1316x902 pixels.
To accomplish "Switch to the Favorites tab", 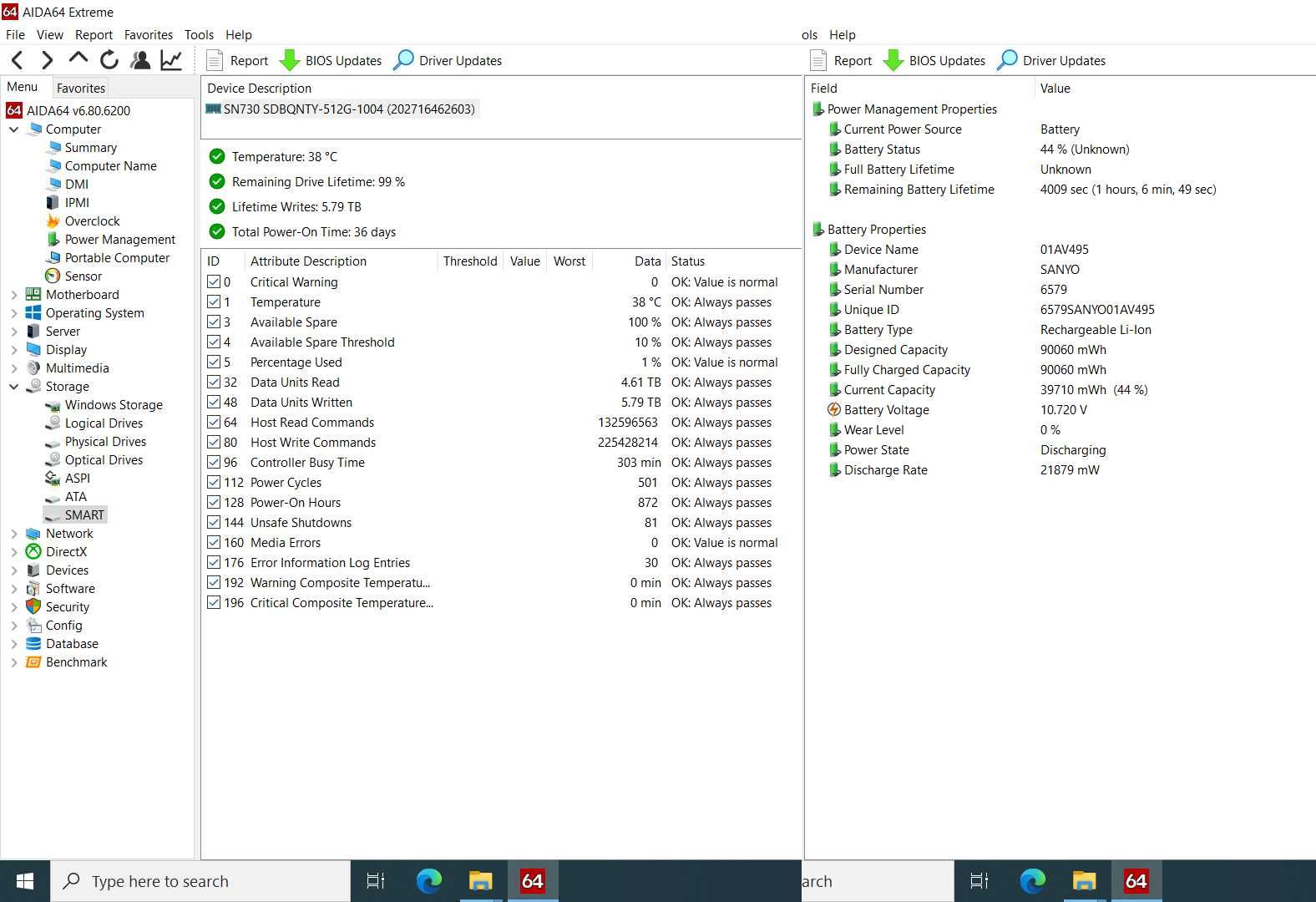I will coord(81,88).
